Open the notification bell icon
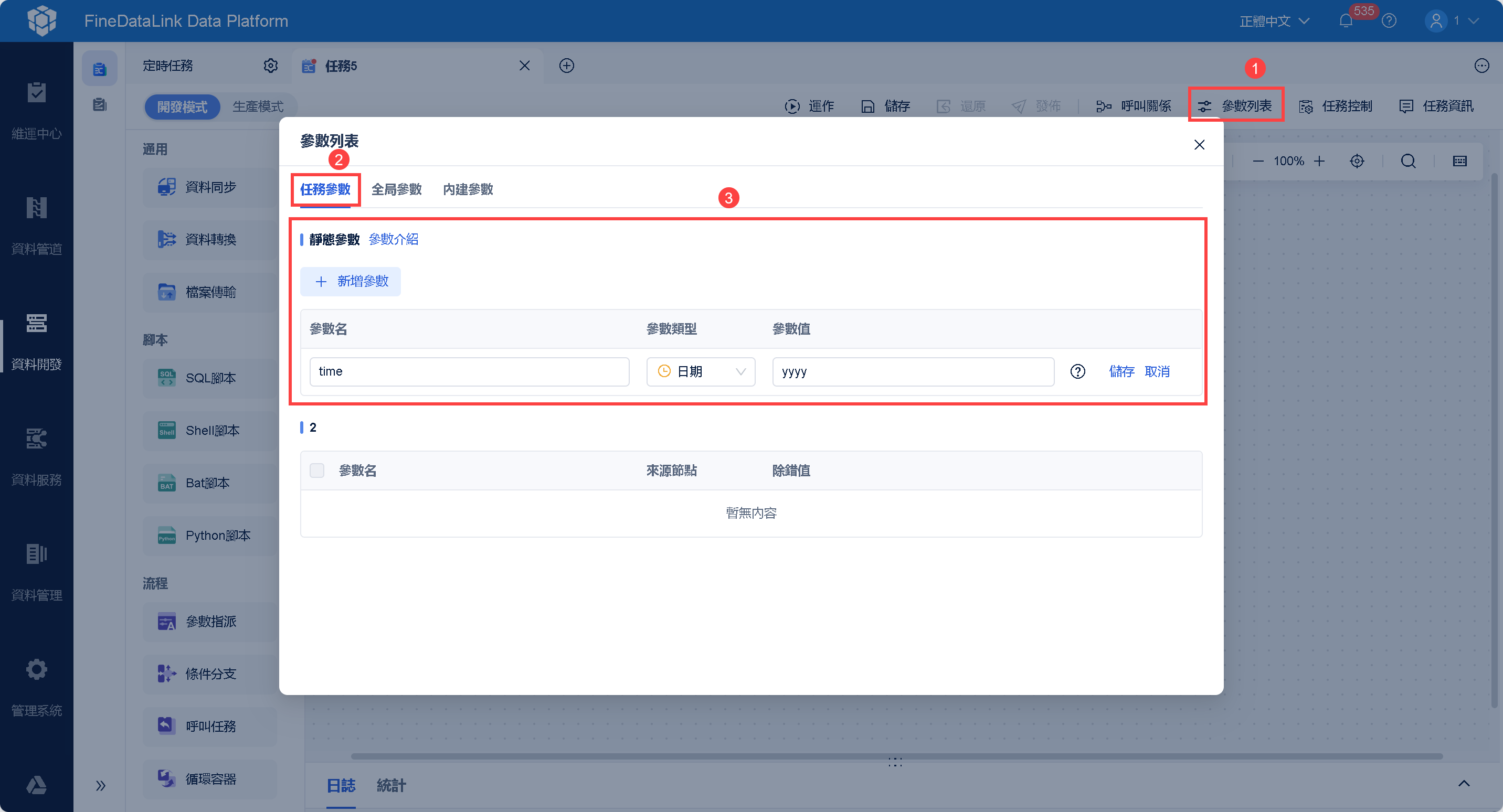This screenshot has width=1503, height=812. coord(1346,21)
